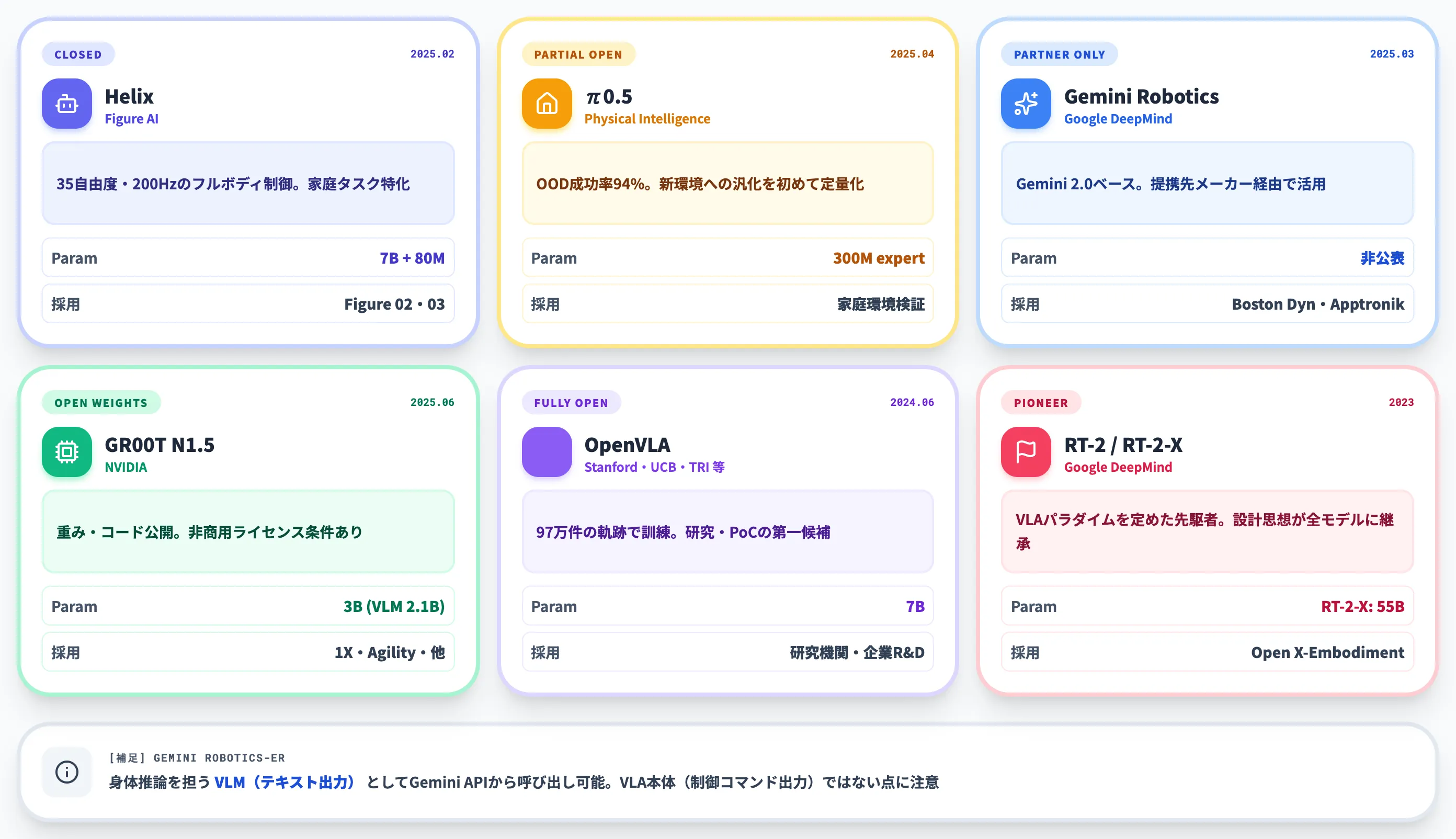Select the PIONEER status badge
The width and height of the screenshot is (1456, 839).
click(x=1041, y=403)
